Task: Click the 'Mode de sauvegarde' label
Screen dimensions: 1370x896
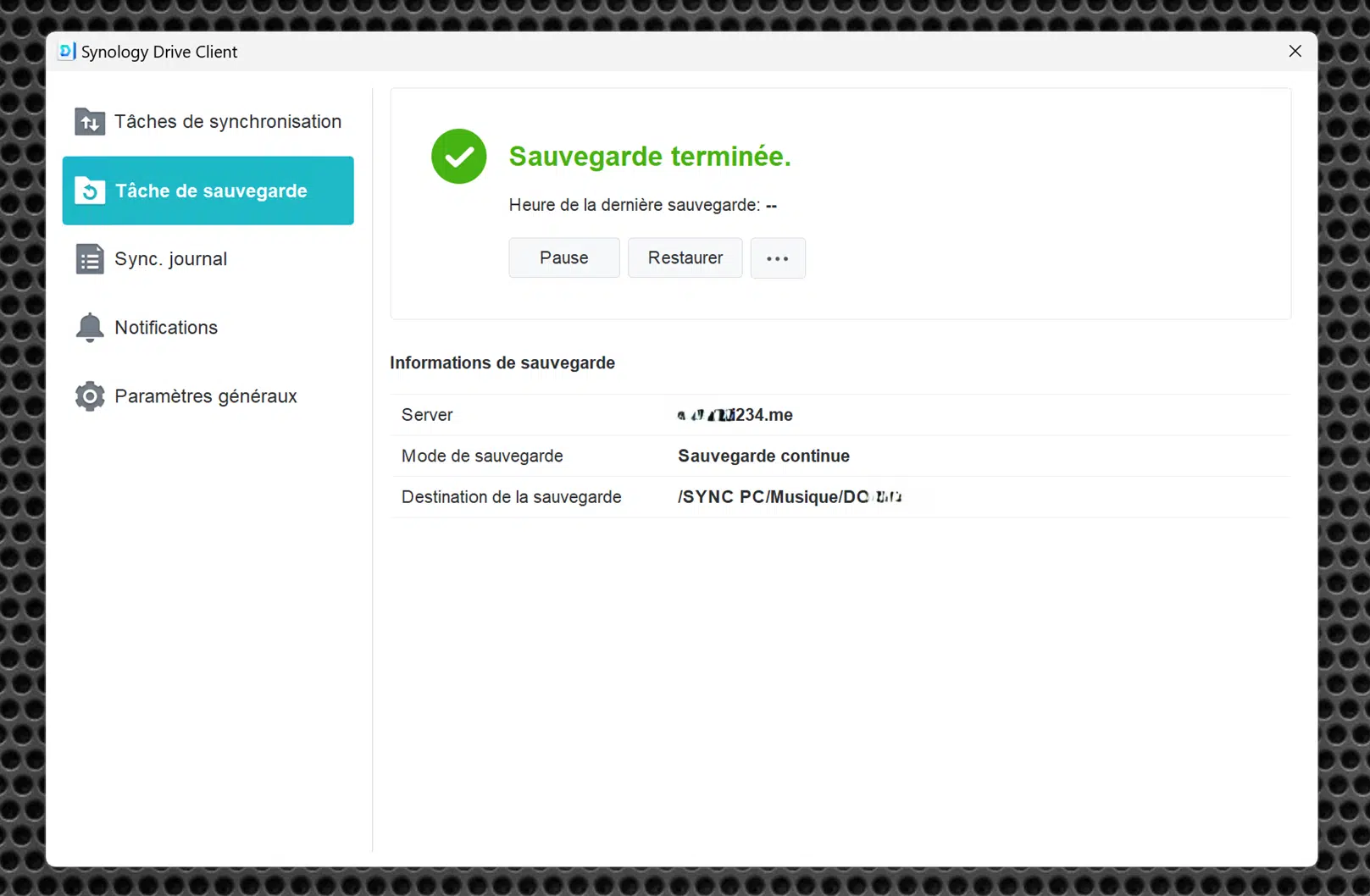Action: tap(482, 456)
